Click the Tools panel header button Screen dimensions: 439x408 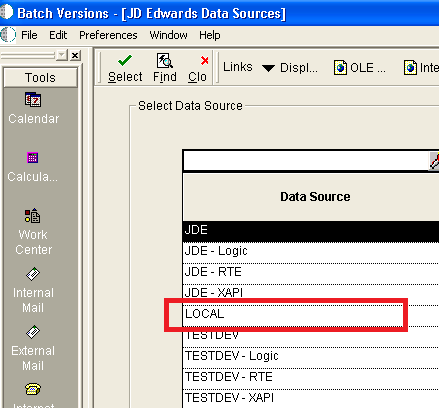click(x=40, y=77)
